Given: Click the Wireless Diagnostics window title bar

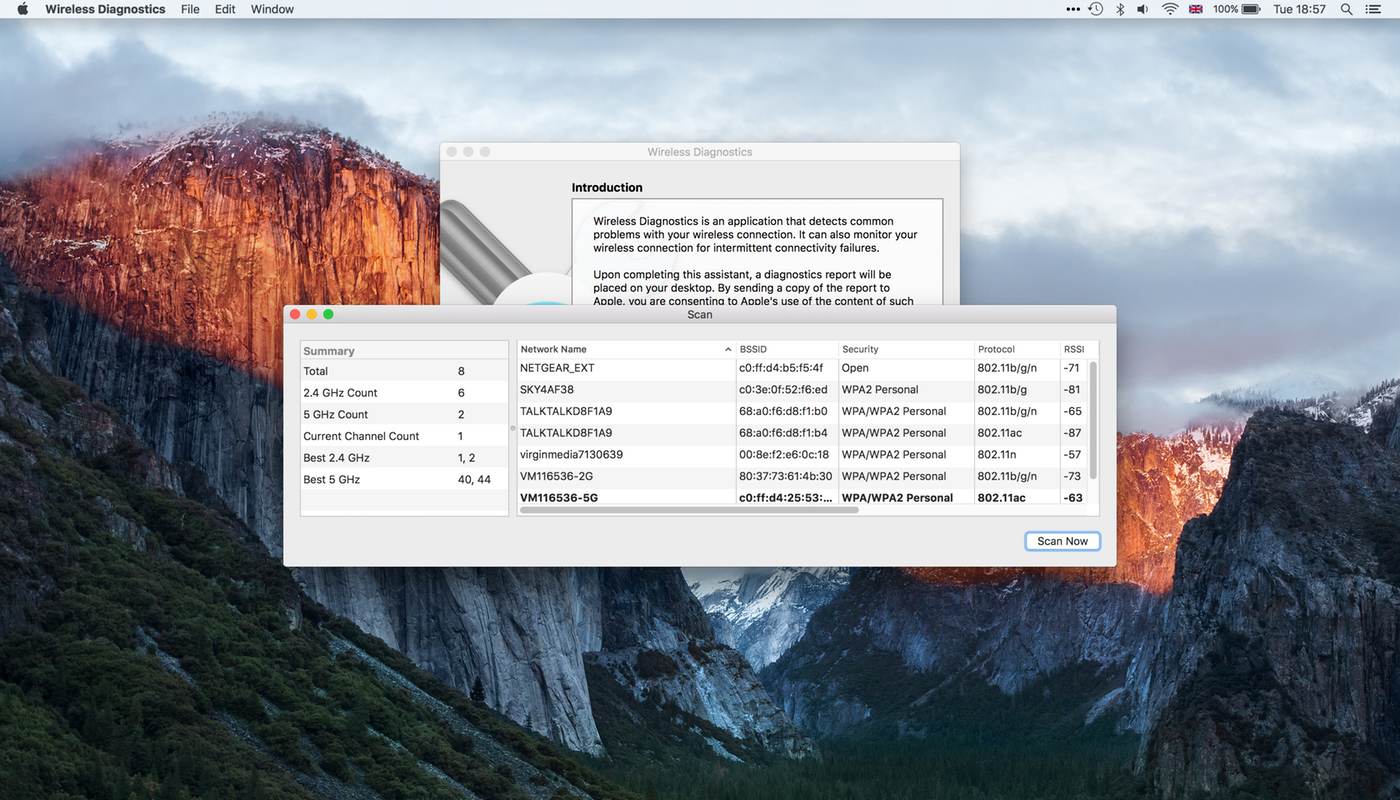Looking at the screenshot, I should click(700, 152).
